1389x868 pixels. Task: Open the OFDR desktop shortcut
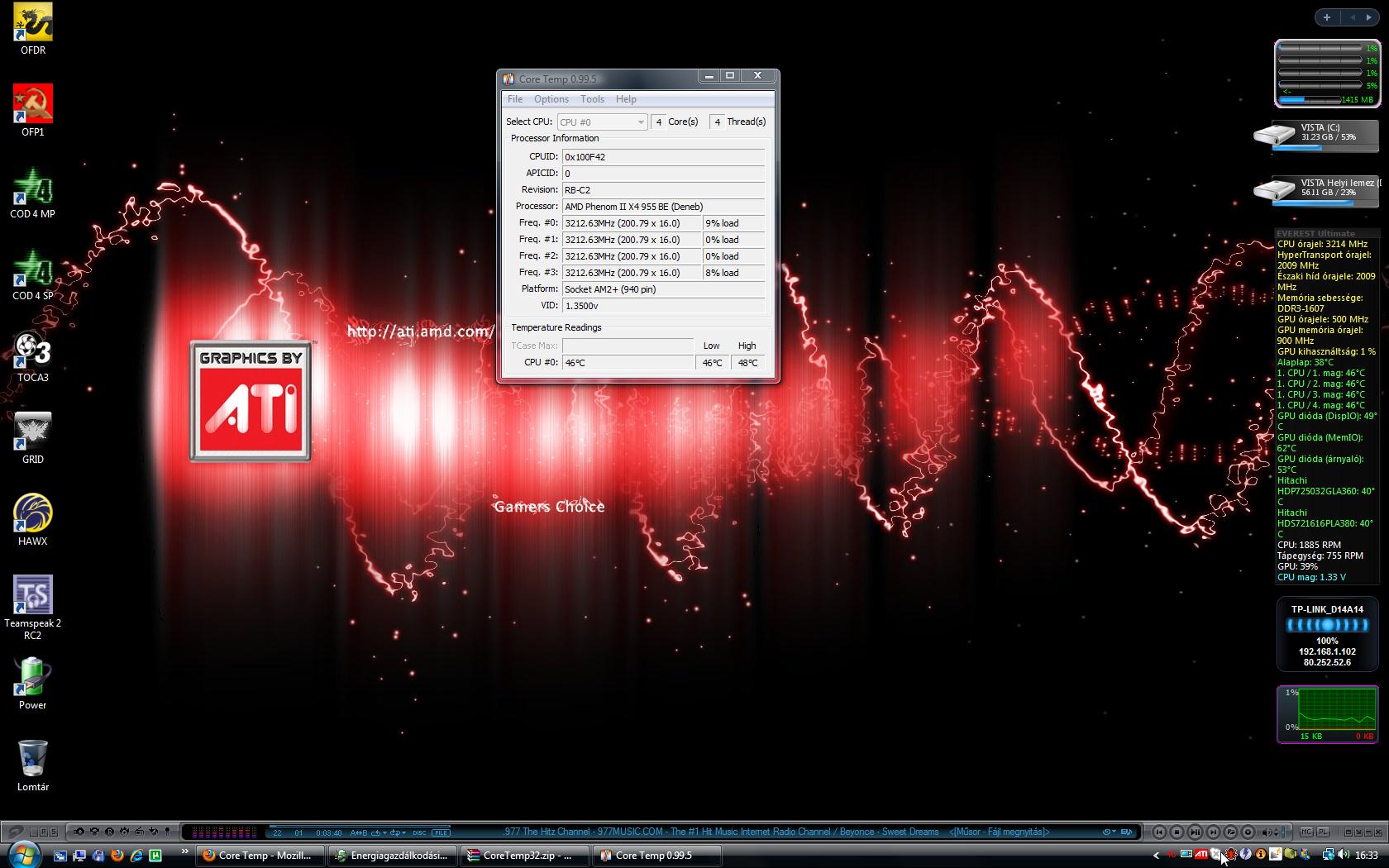point(33,29)
